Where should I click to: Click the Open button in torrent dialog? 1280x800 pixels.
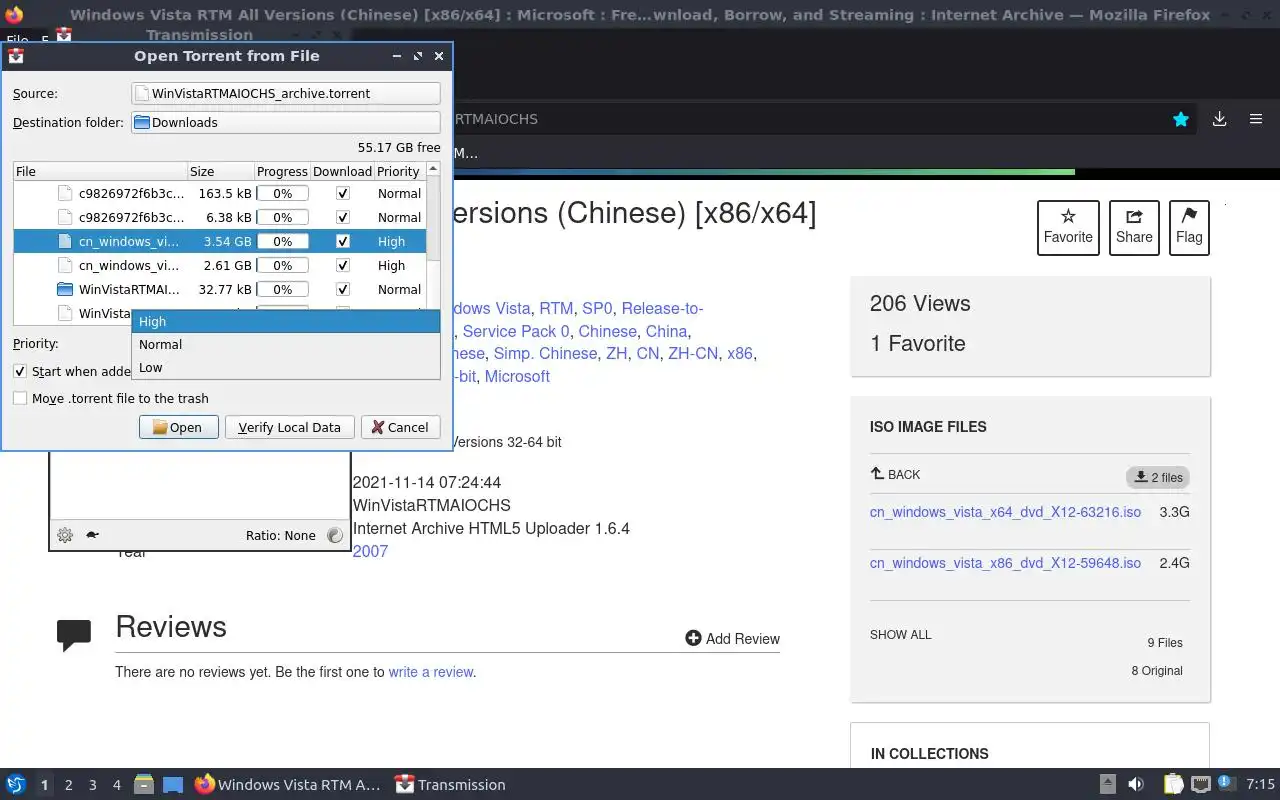pos(178,427)
